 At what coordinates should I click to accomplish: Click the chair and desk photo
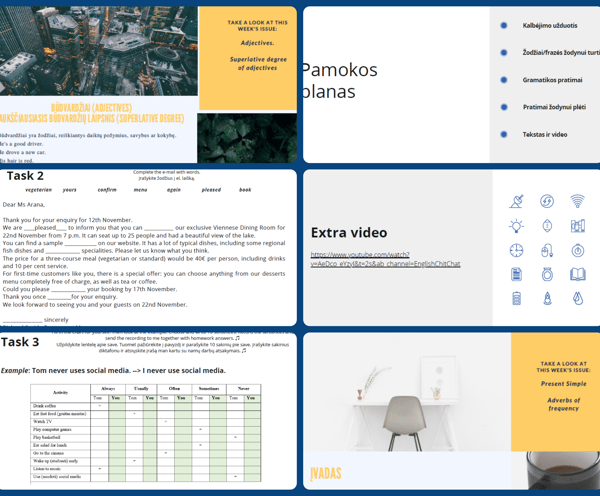point(407,392)
